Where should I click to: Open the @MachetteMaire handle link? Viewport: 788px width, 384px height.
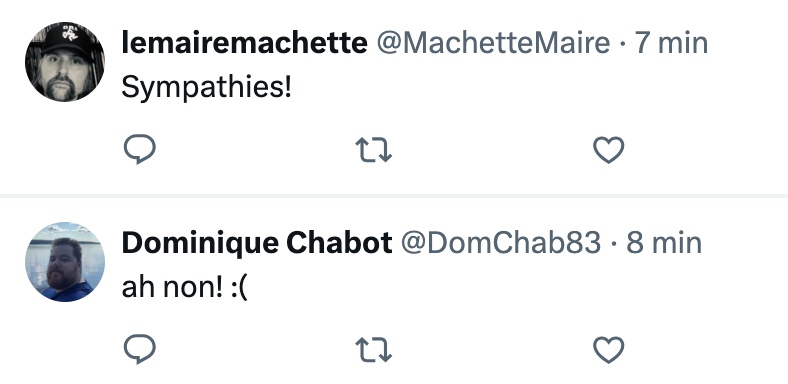click(x=493, y=43)
